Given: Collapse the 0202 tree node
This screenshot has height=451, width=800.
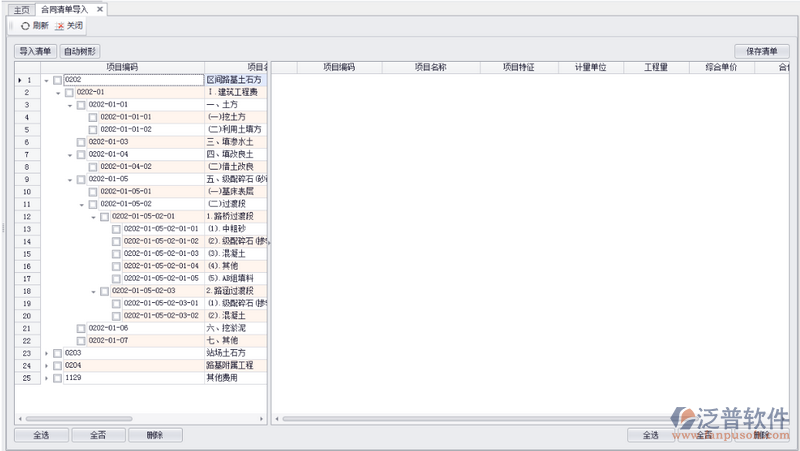Looking at the screenshot, I should pos(46,80).
